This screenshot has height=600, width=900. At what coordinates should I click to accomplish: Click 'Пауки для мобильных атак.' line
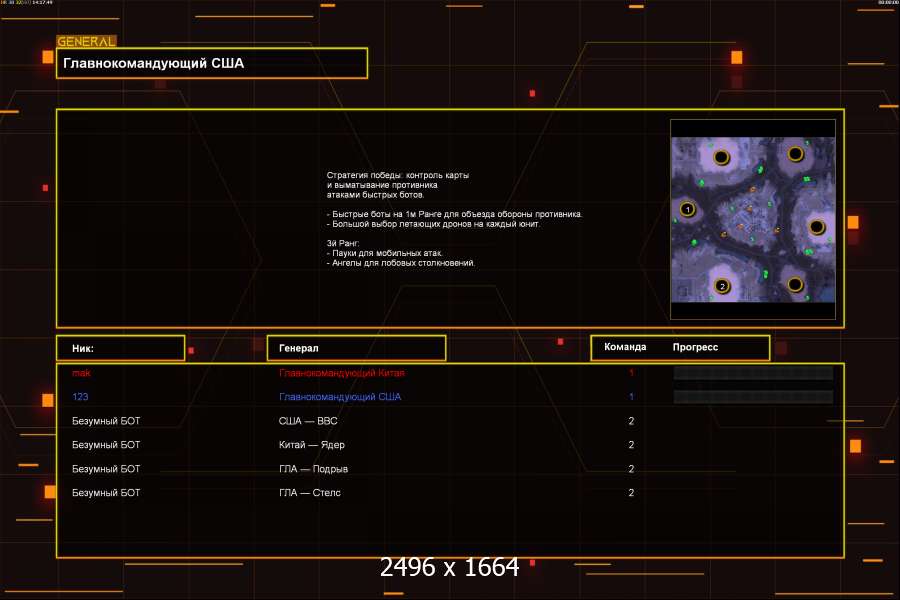pos(385,253)
